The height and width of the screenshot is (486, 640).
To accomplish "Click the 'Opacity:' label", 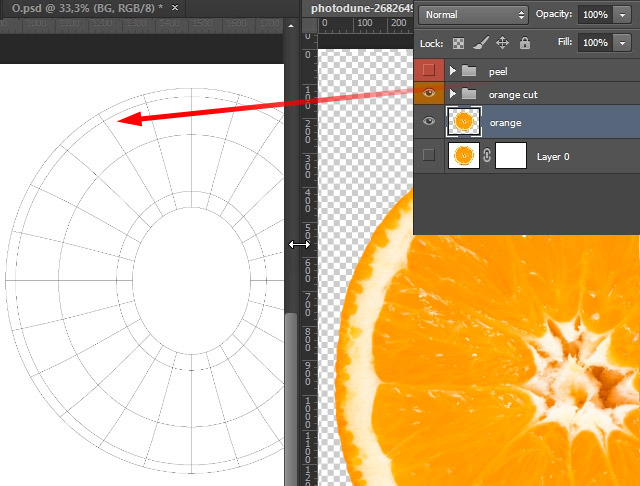I will [x=554, y=14].
